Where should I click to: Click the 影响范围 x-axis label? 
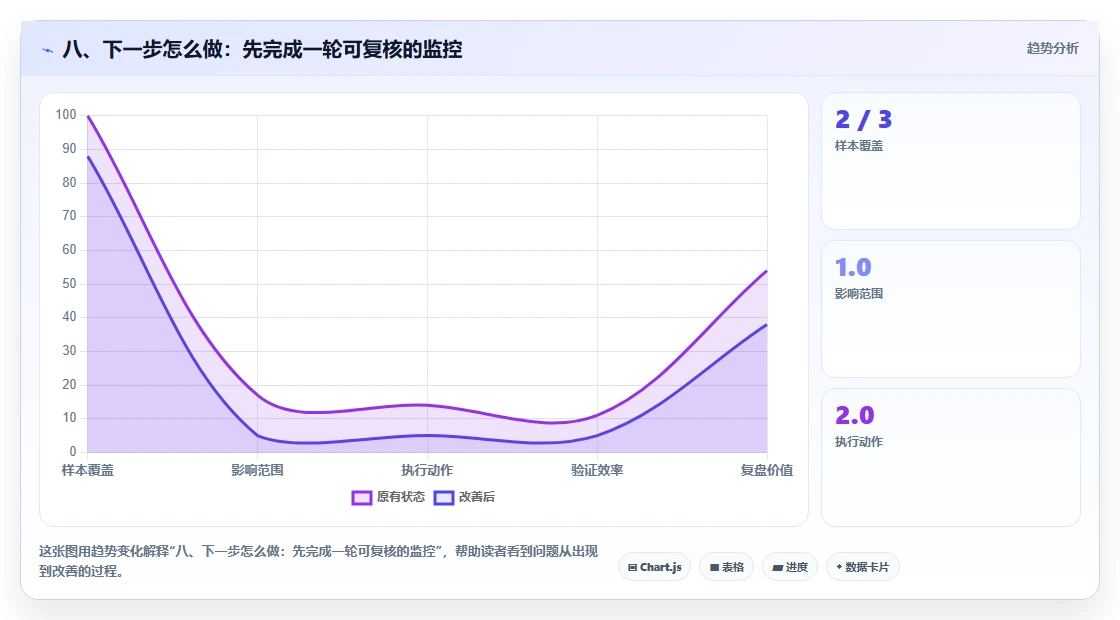coord(257,470)
